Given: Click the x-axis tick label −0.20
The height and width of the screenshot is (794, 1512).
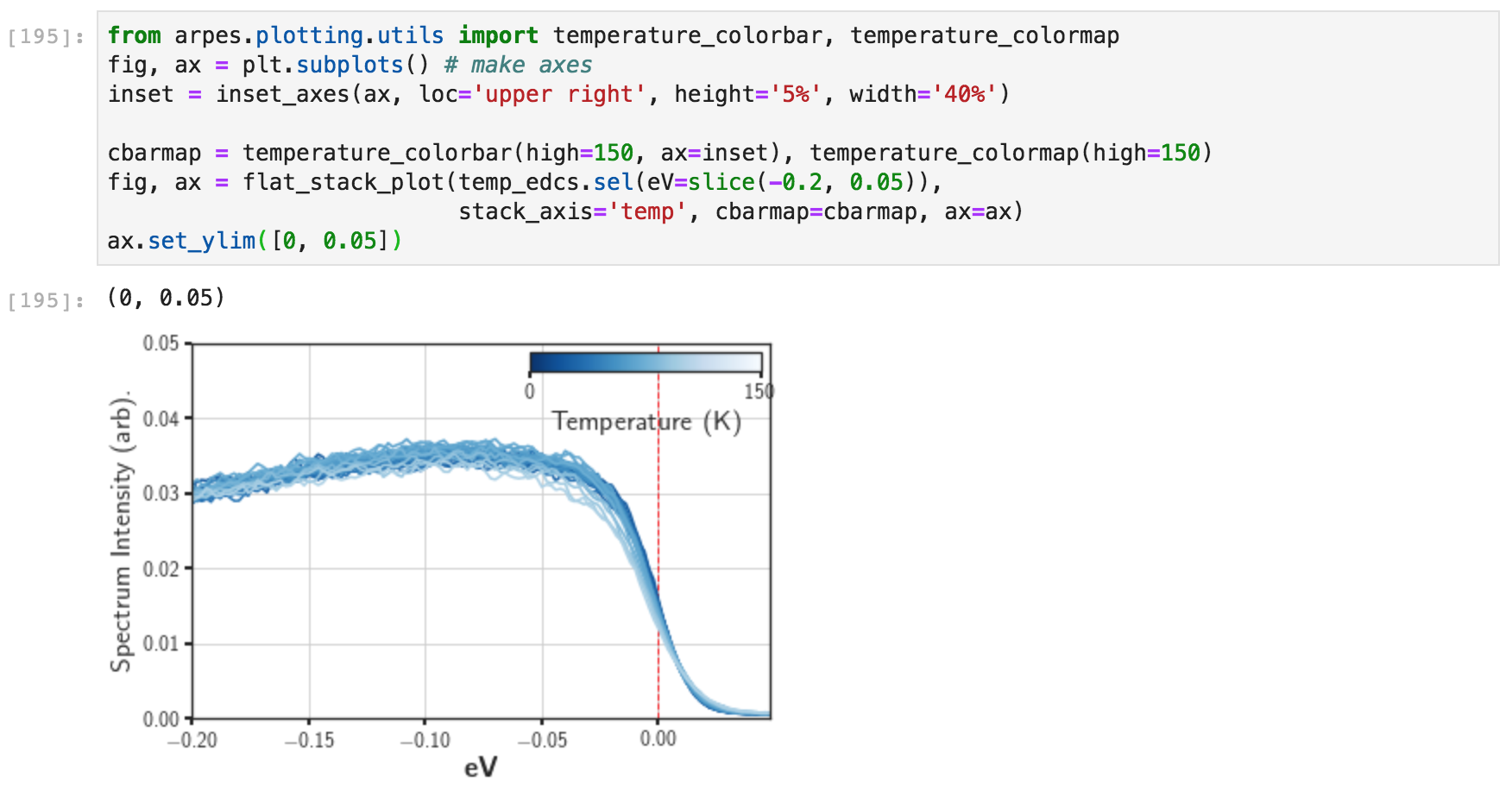Looking at the screenshot, I should [x=192, y=740].
